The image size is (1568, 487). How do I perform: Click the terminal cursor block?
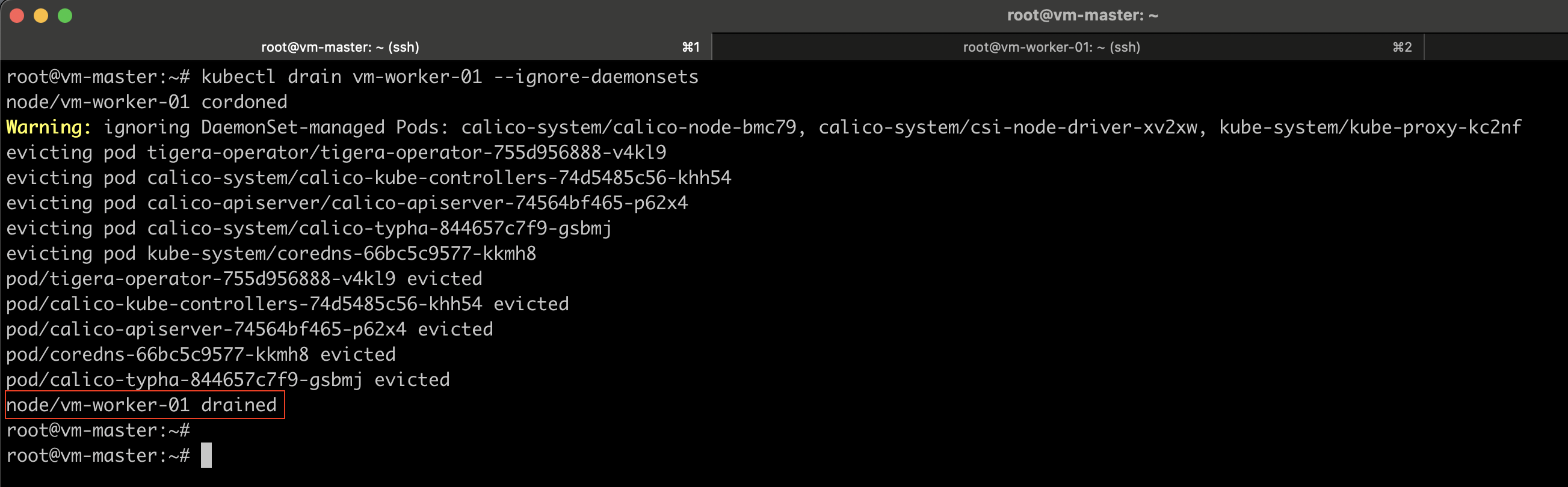(x=206, y=455)
